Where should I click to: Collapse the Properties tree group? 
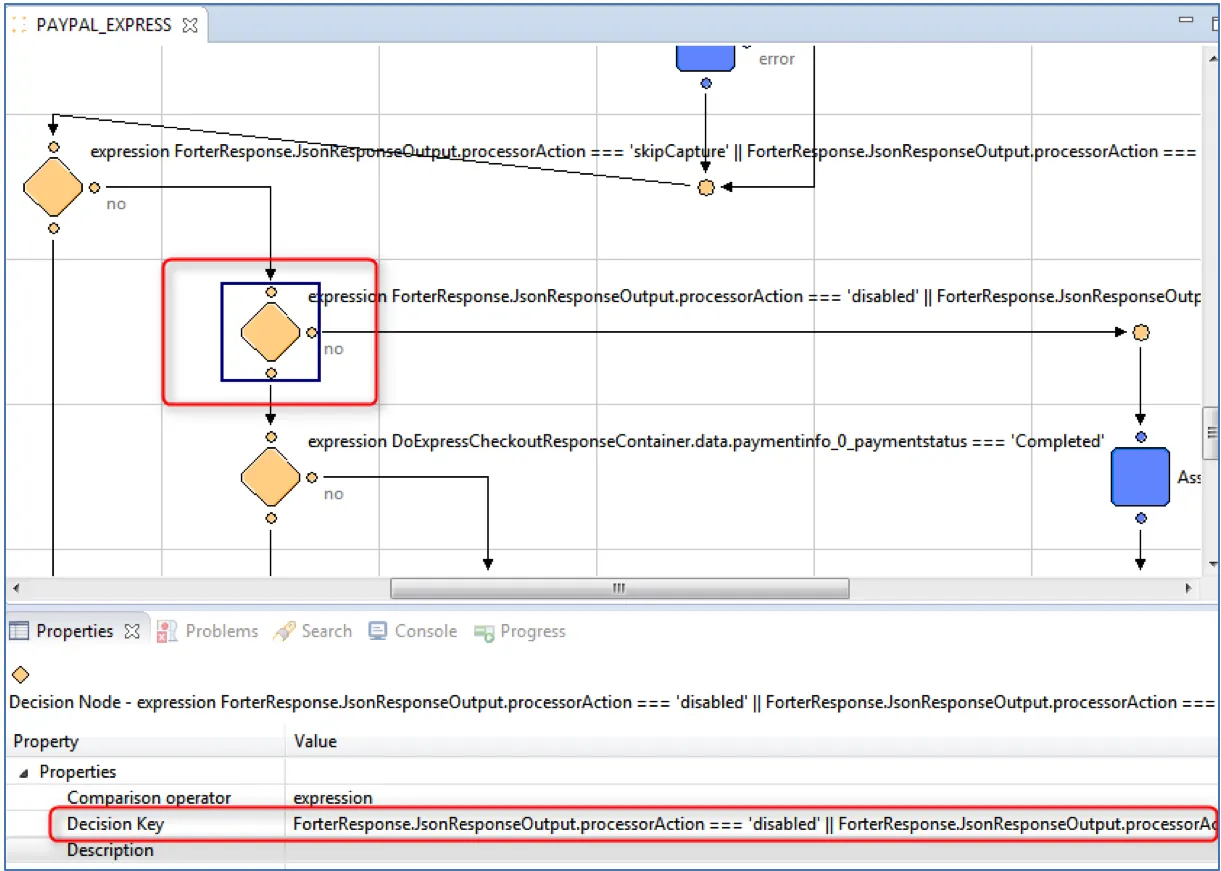click(23, 772)
